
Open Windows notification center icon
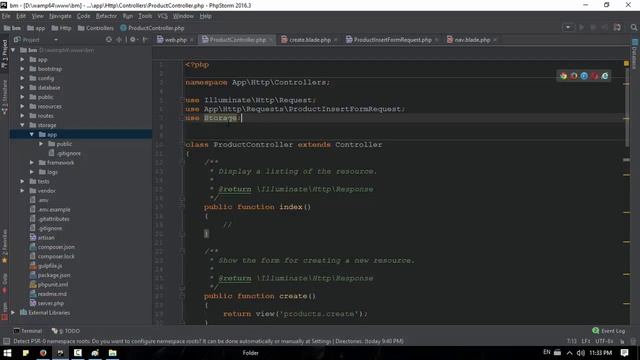point(624,353)
